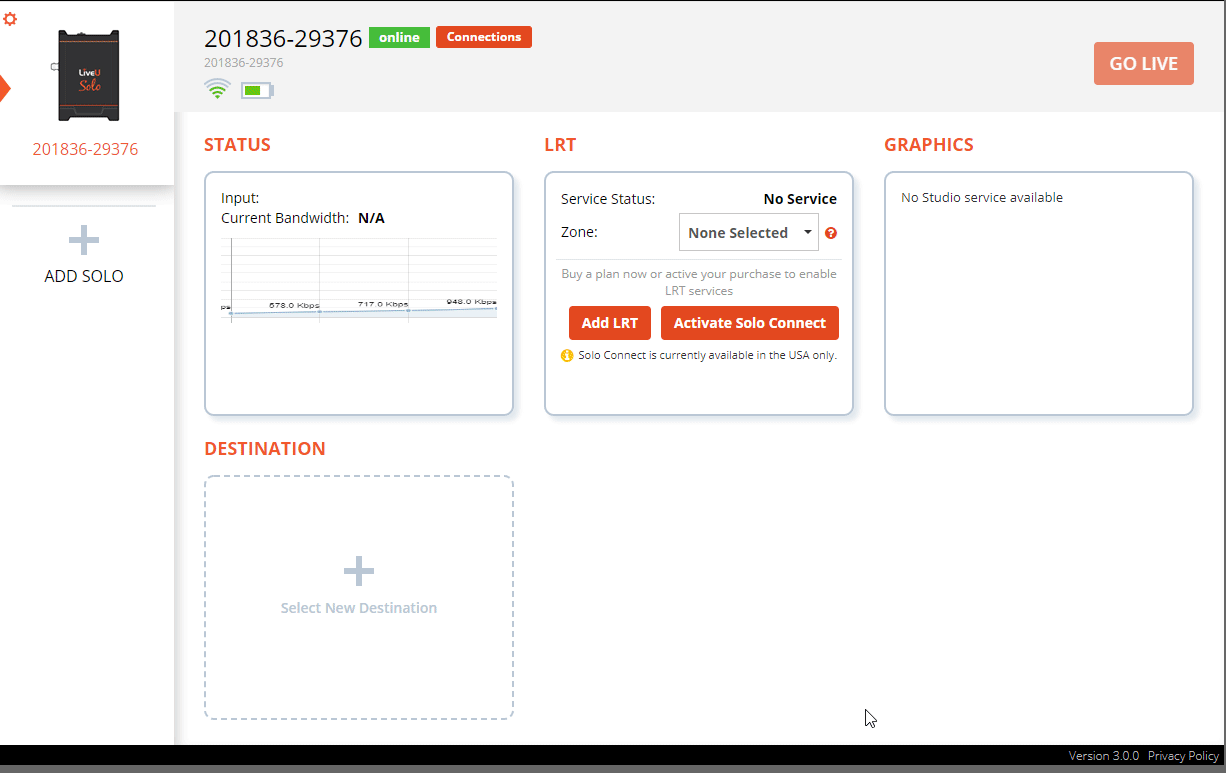Click the orange arrow selected-unit marker
This screenshot has height=773, width=1226.
pos(5,88)
